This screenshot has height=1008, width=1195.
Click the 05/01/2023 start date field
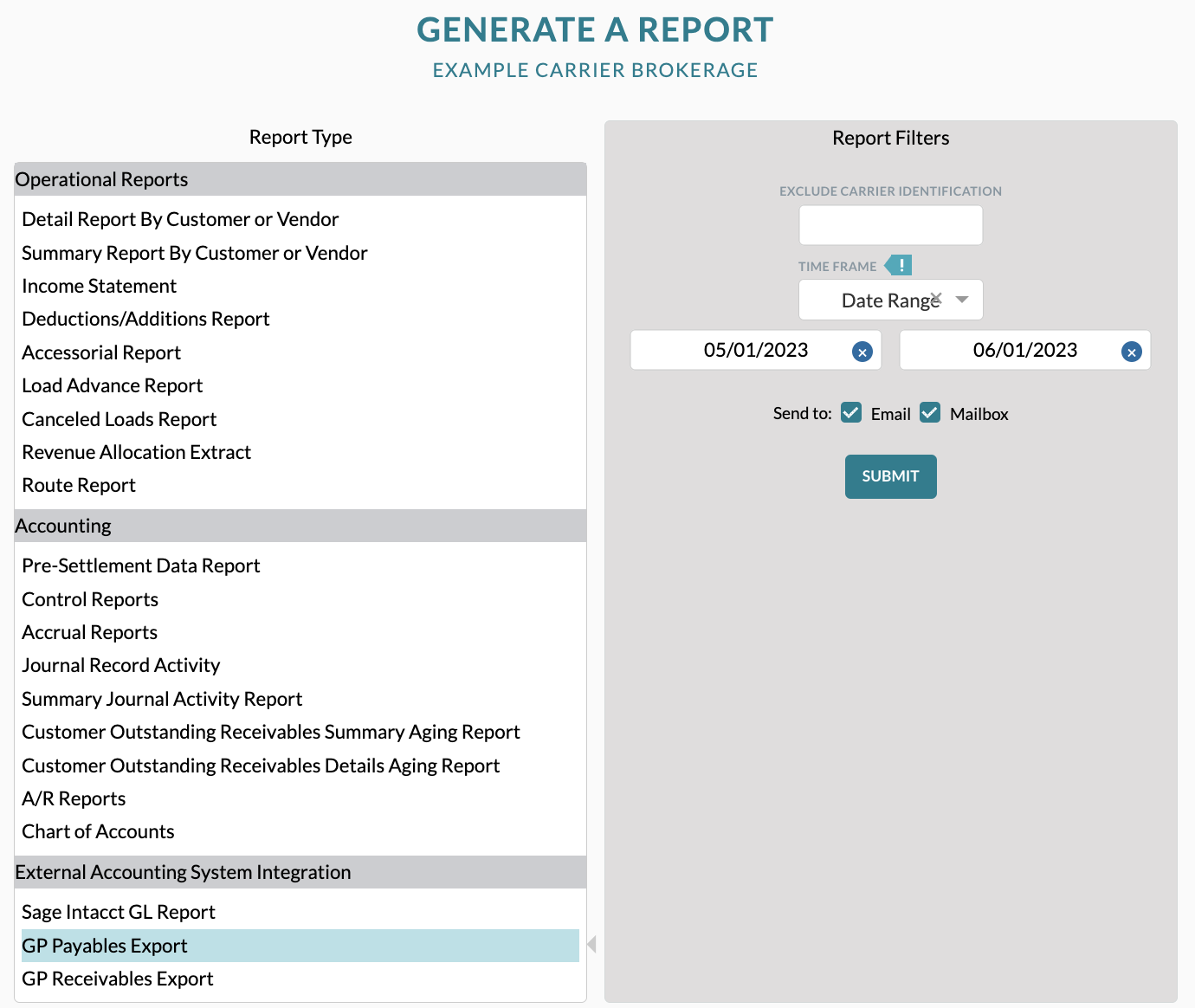[755, 350]
